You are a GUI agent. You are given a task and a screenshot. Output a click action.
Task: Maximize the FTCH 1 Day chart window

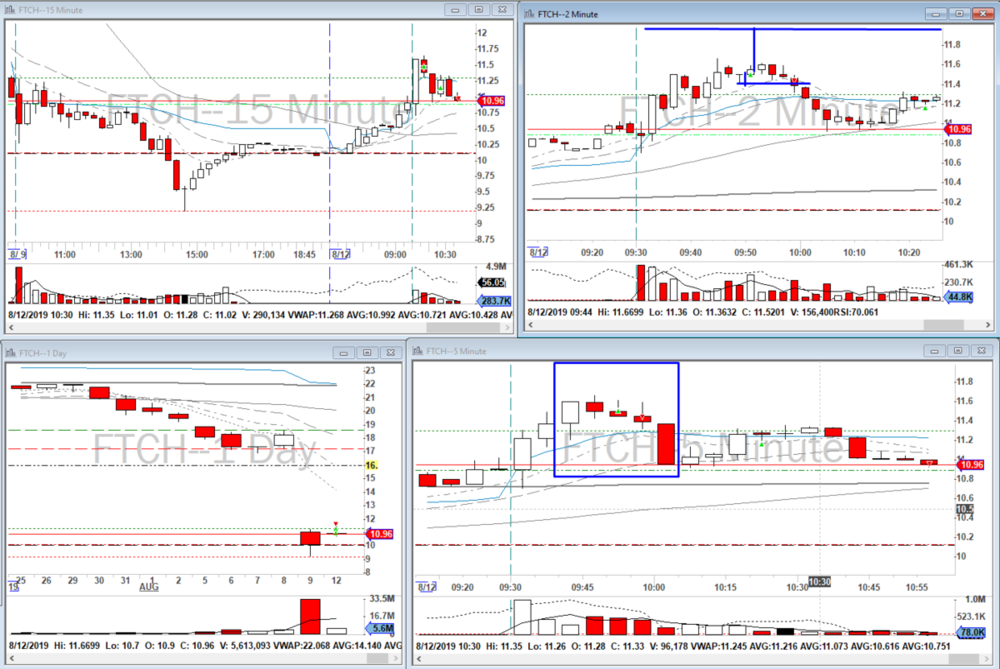tap(366, 352)
